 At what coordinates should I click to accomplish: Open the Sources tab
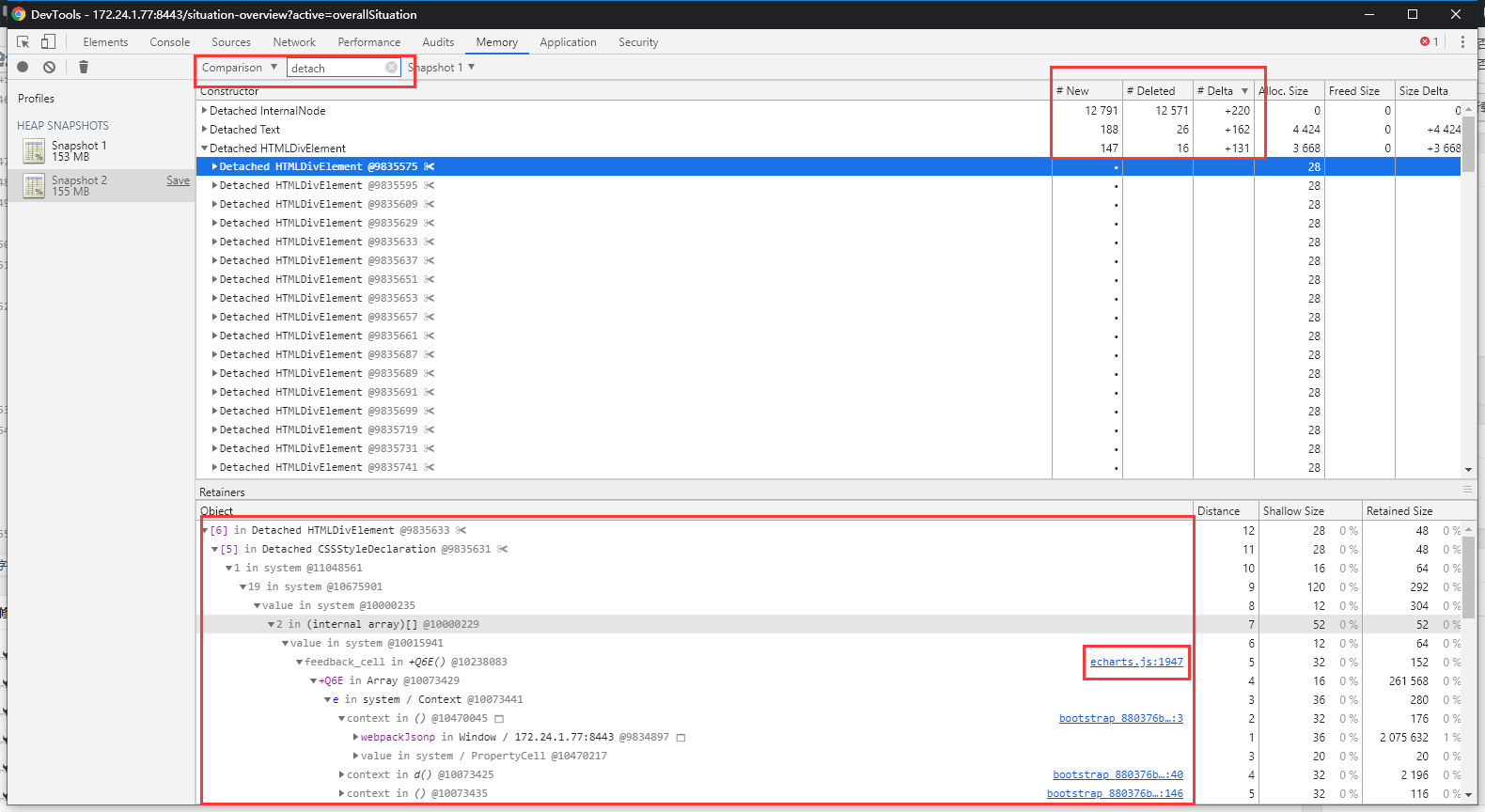(231, 42)
